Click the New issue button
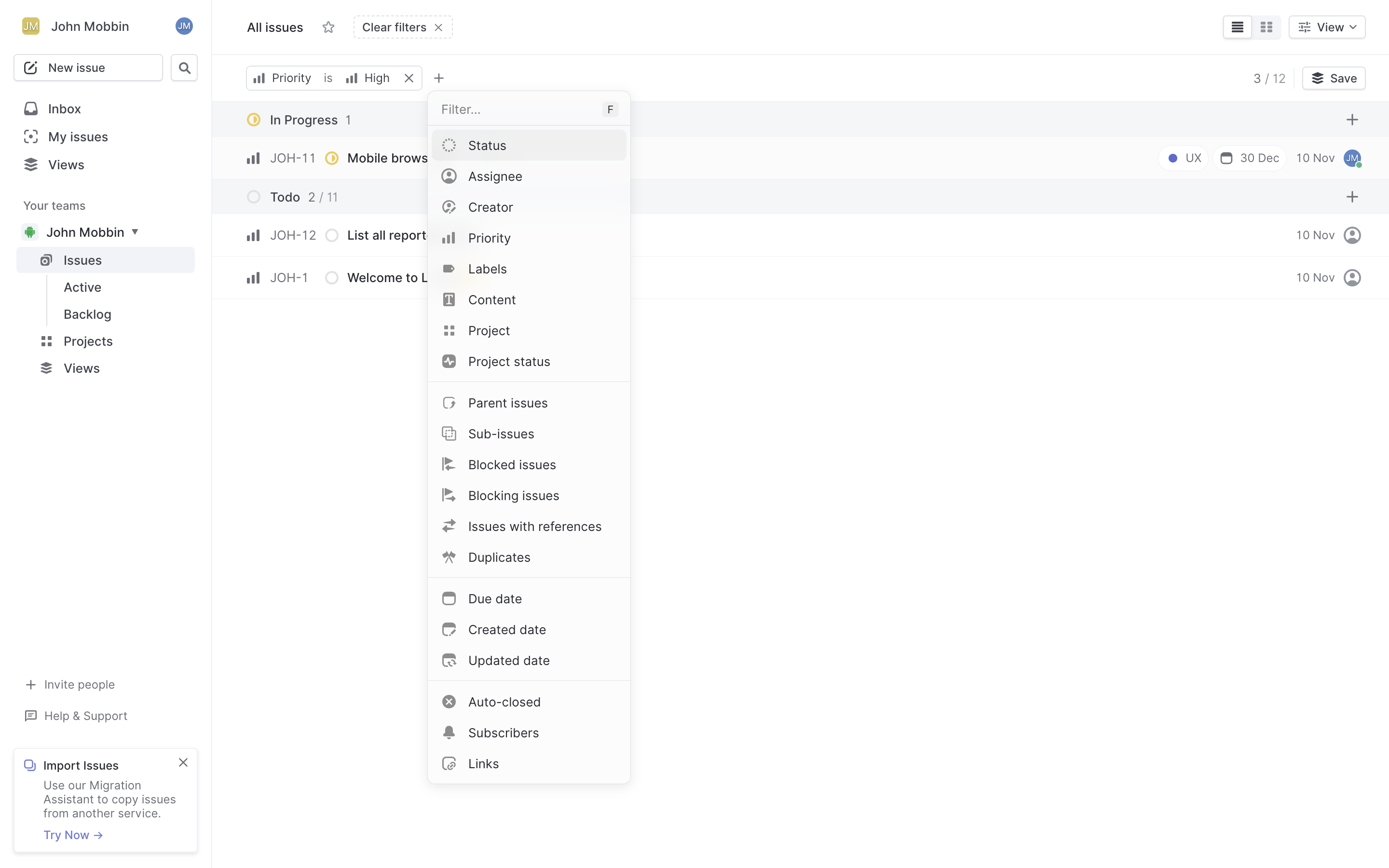Screen dimensions: 1389x868 [88, 68]
